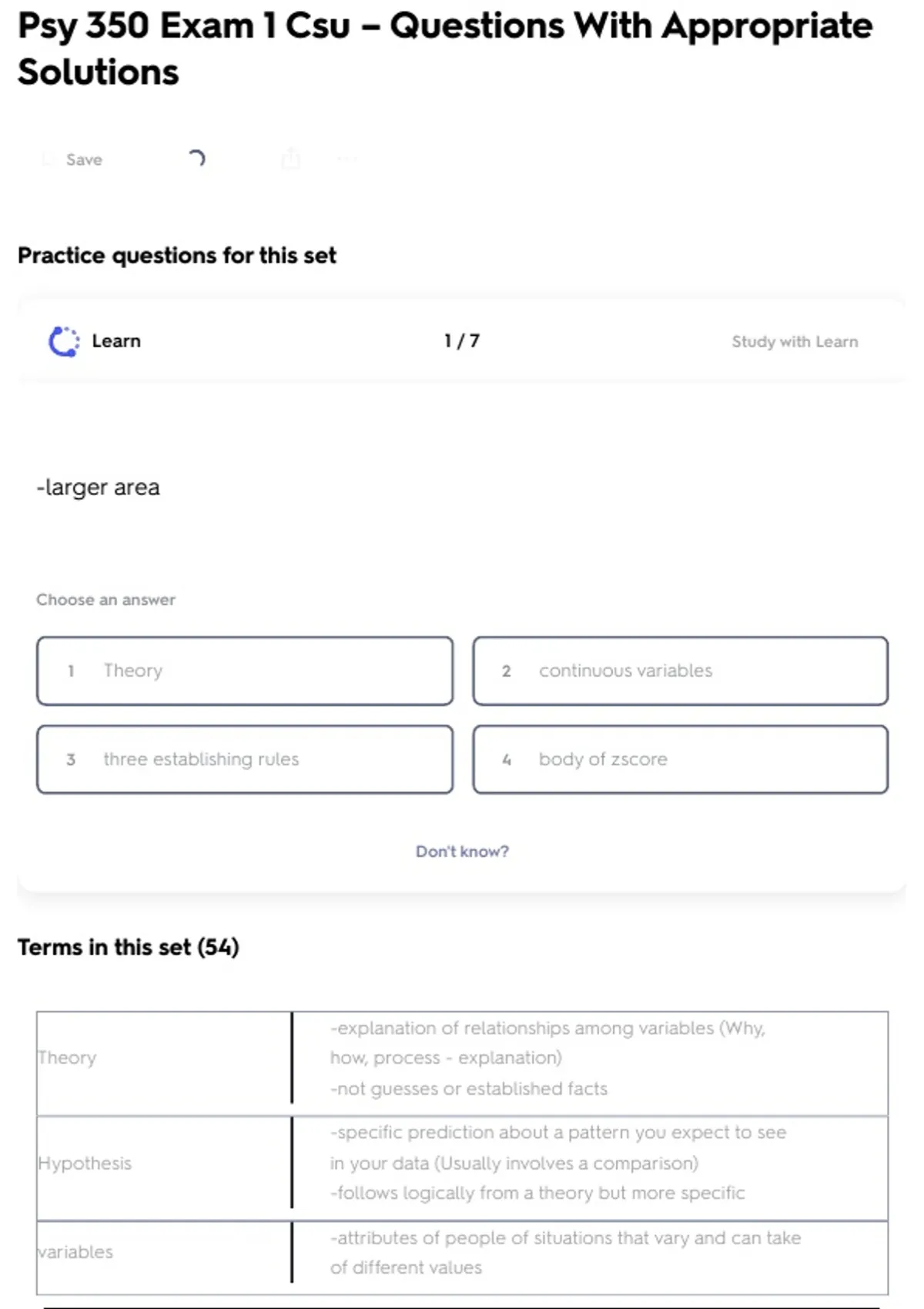Click the 'Hypothesis' term row
Screen dimensions: 924x1309
coord(85,1163)
